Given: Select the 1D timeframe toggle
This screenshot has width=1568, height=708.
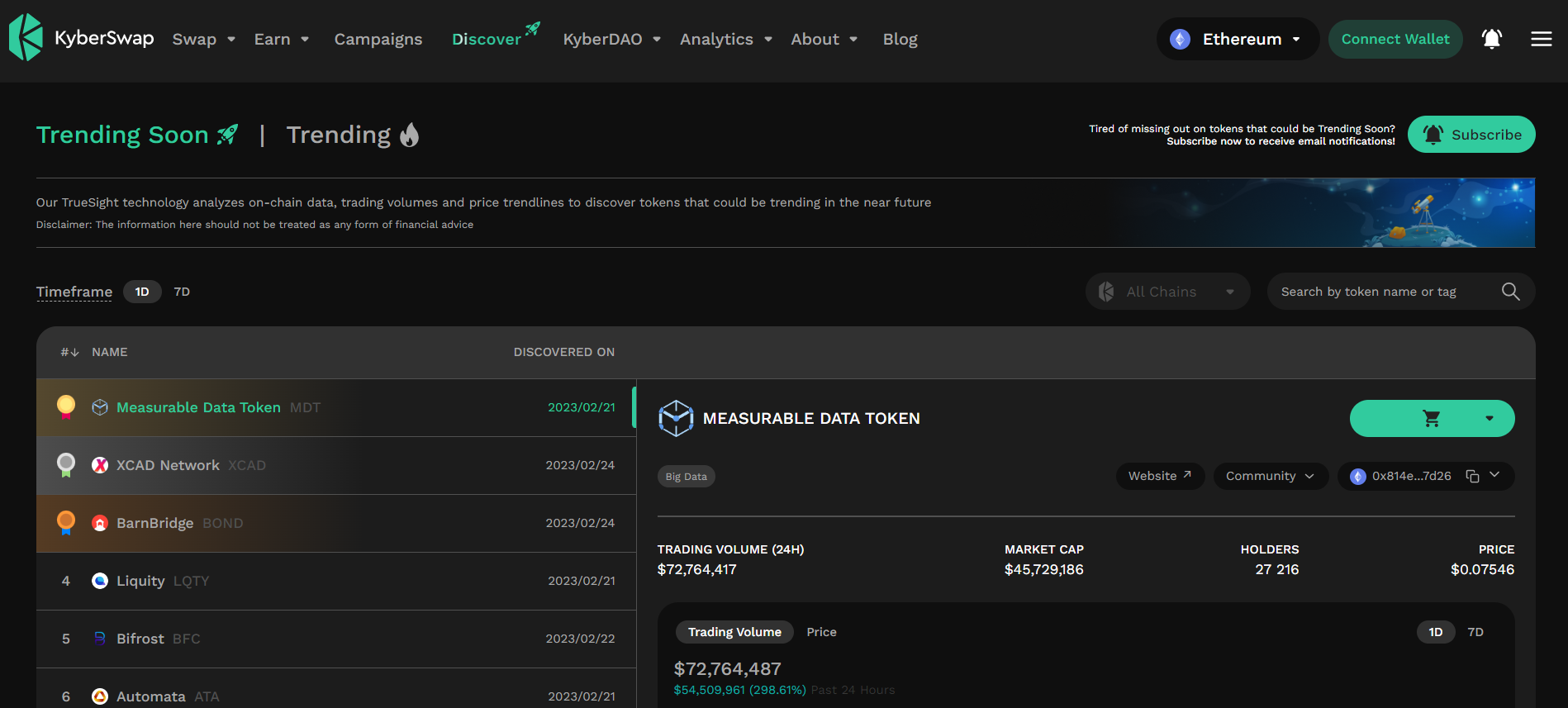Looking at the screenshot, I should point(142,292).
